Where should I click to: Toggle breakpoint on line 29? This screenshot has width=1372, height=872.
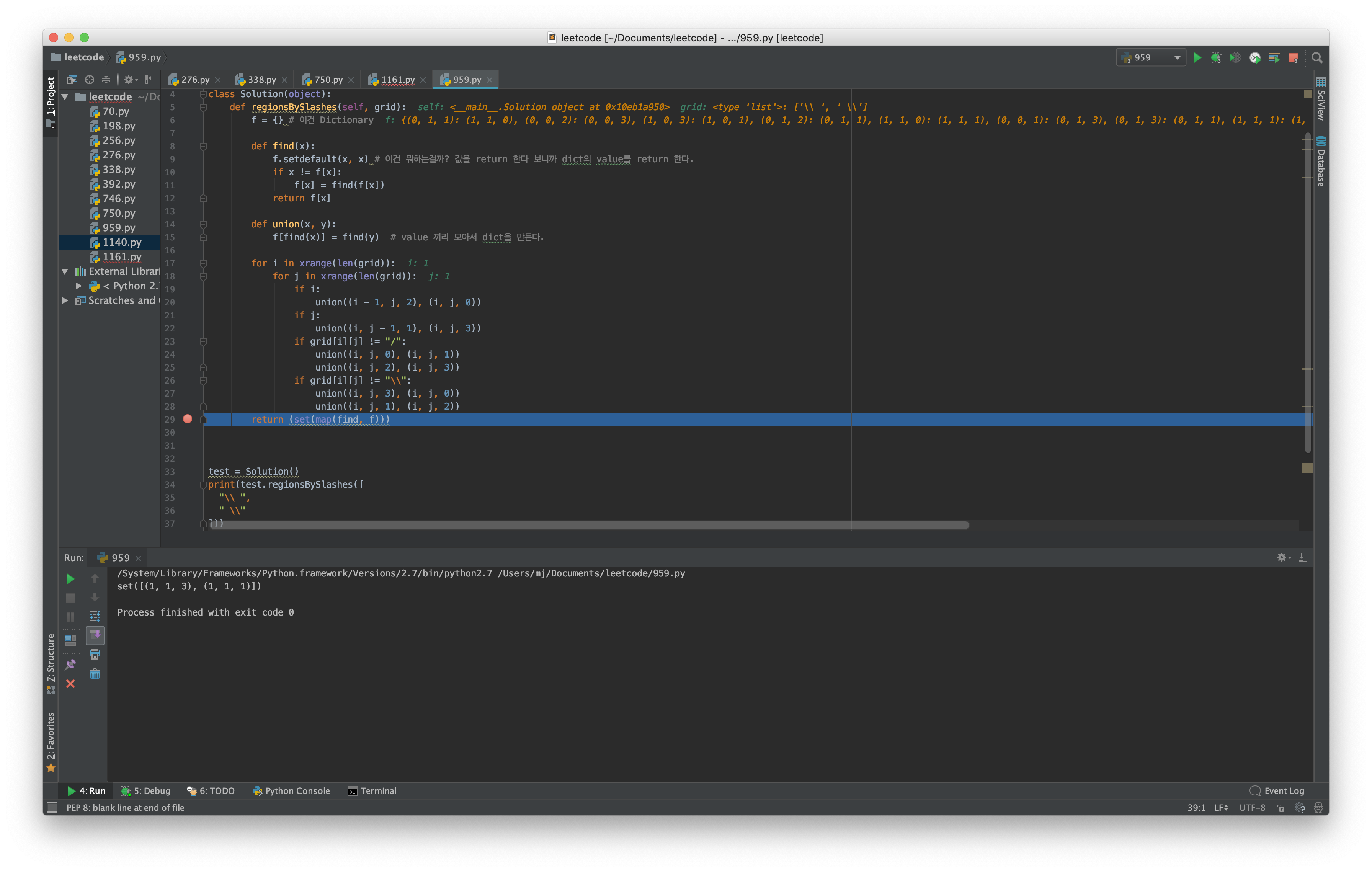188,419
